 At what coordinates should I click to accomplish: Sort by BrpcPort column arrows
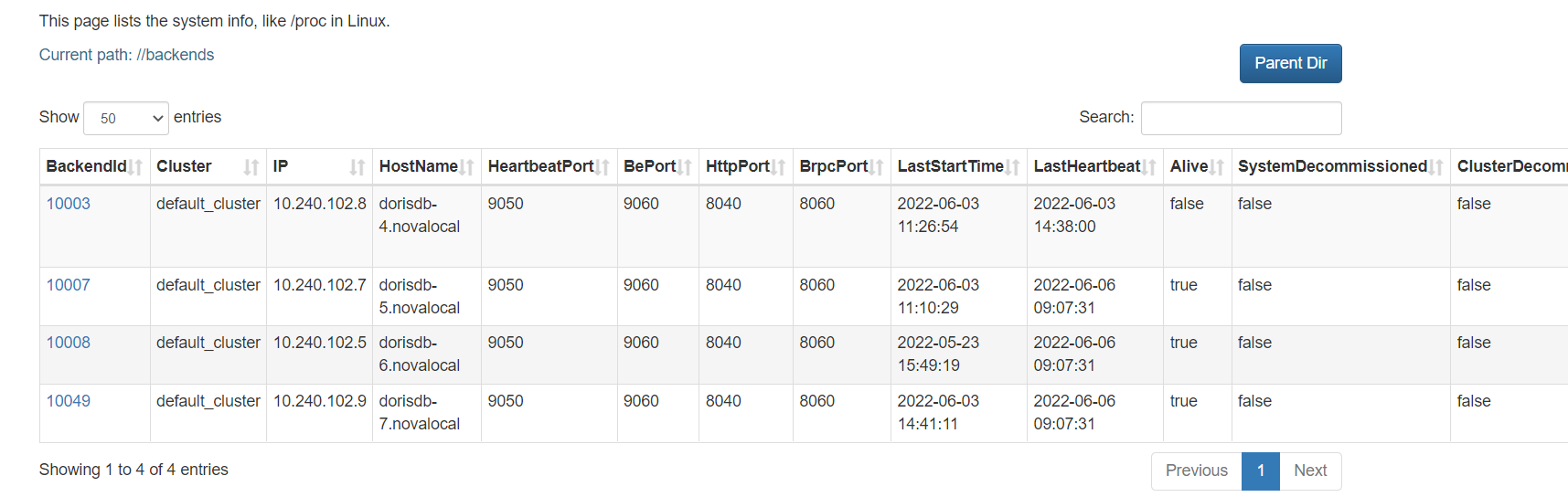[x=877, y=167]
